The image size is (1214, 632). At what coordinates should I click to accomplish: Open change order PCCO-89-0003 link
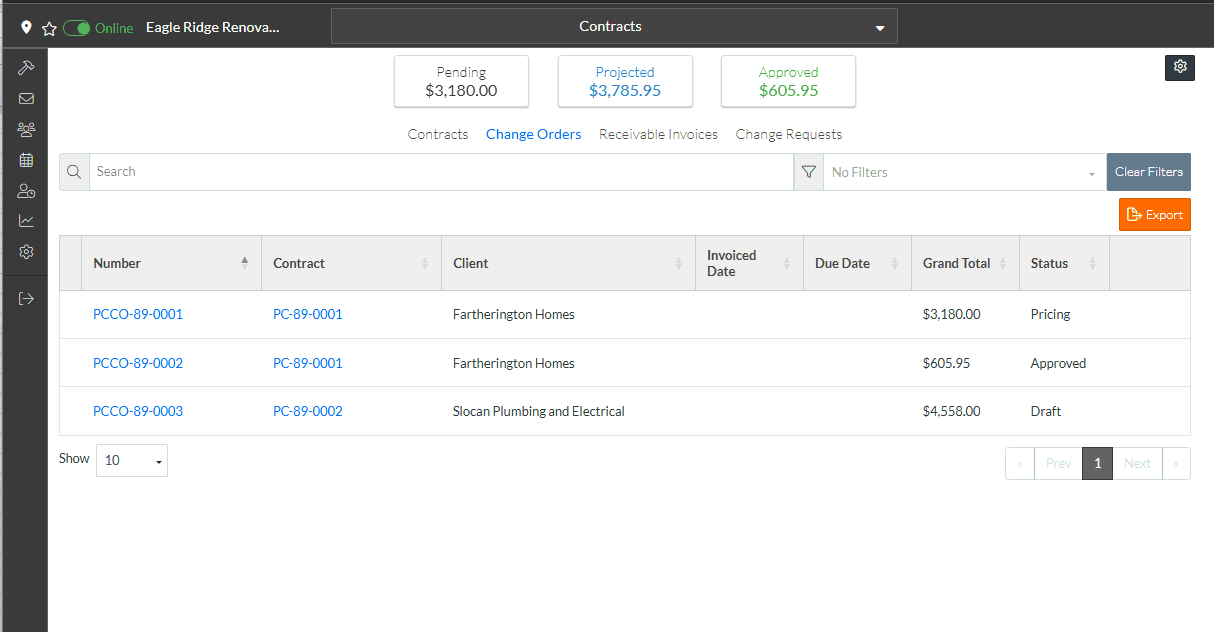click(138, 411)
